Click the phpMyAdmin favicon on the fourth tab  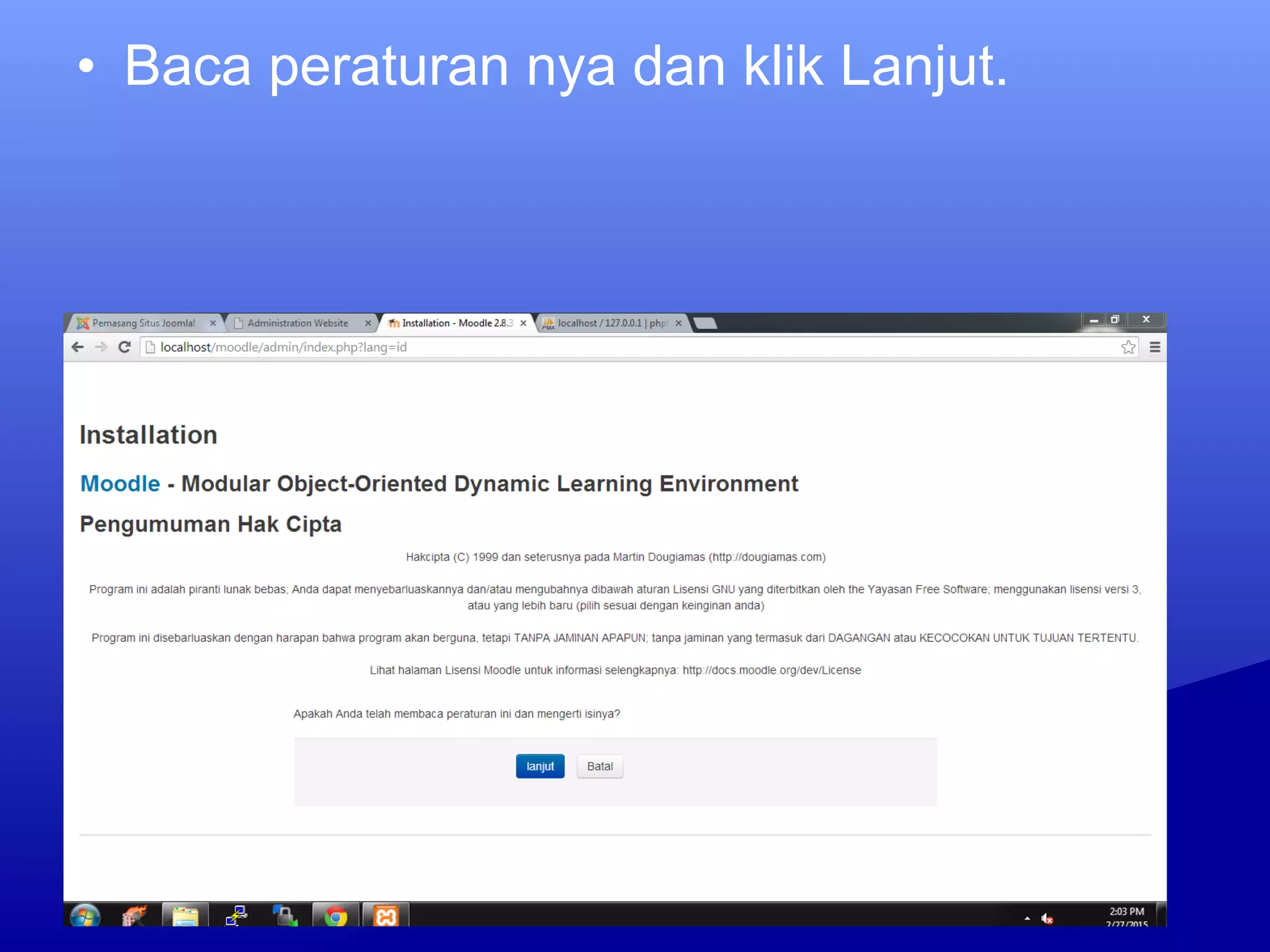pyautogui.click(x=548, y=323)
